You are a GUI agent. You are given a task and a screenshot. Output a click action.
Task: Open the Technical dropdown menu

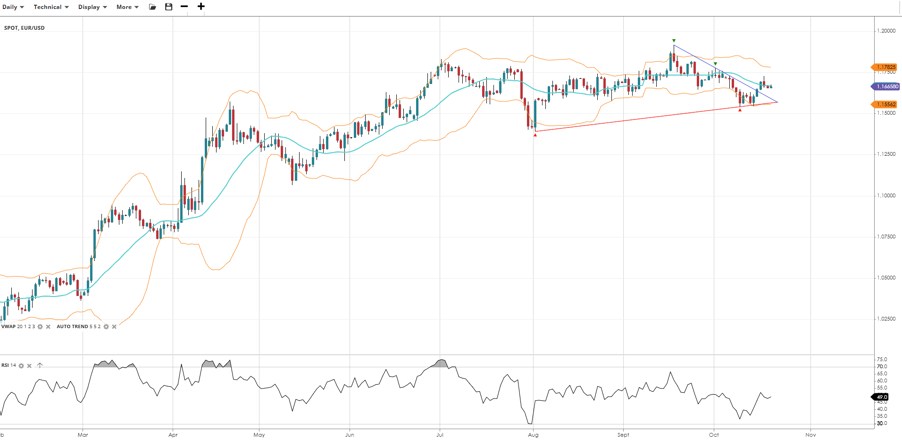tap(51, 7)
